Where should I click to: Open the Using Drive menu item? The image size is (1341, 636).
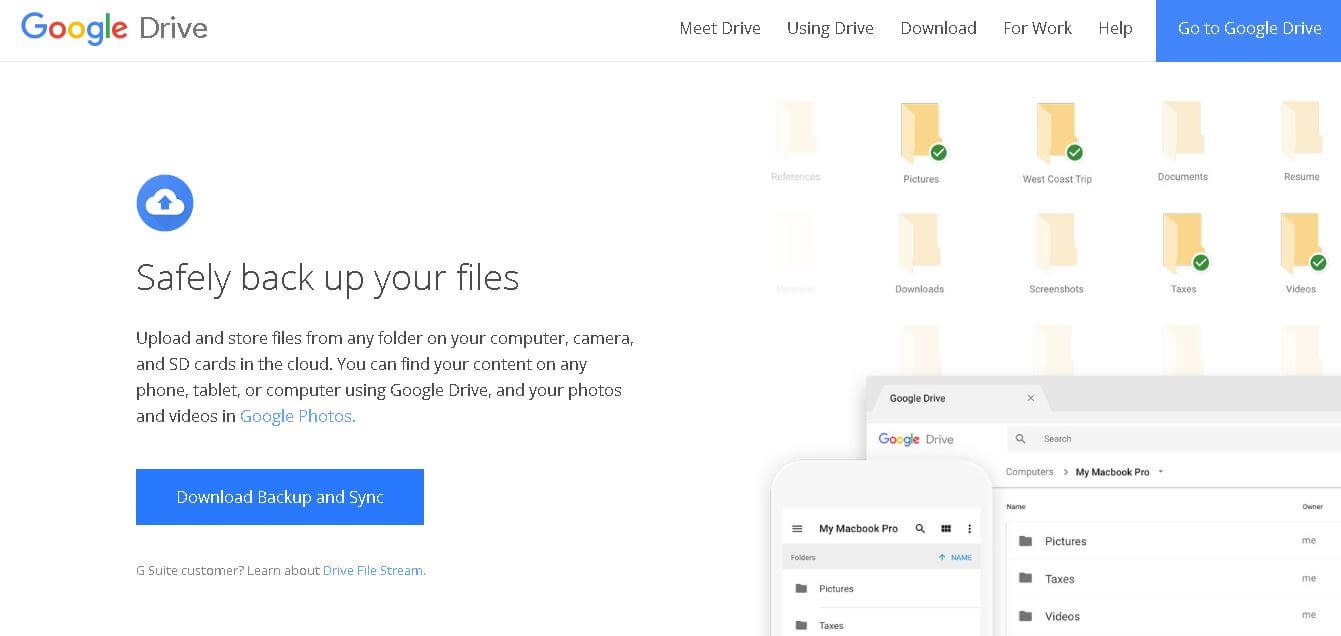(830, 28)
